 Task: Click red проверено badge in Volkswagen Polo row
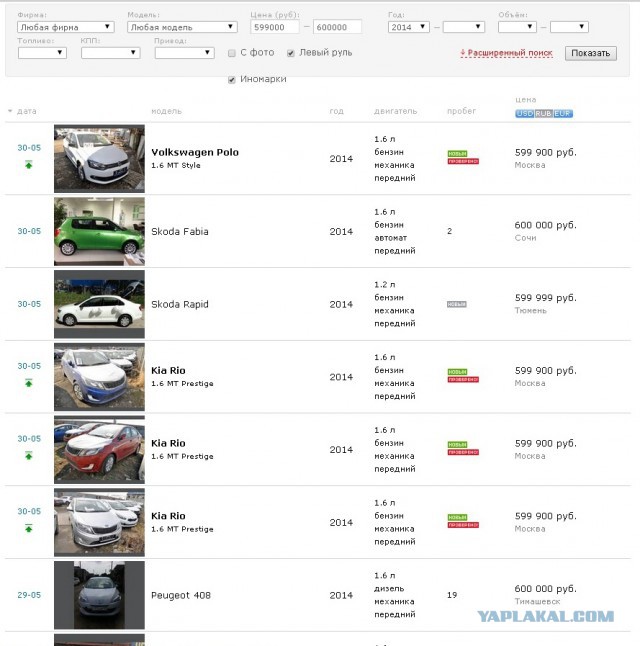(x=463, y=161)
